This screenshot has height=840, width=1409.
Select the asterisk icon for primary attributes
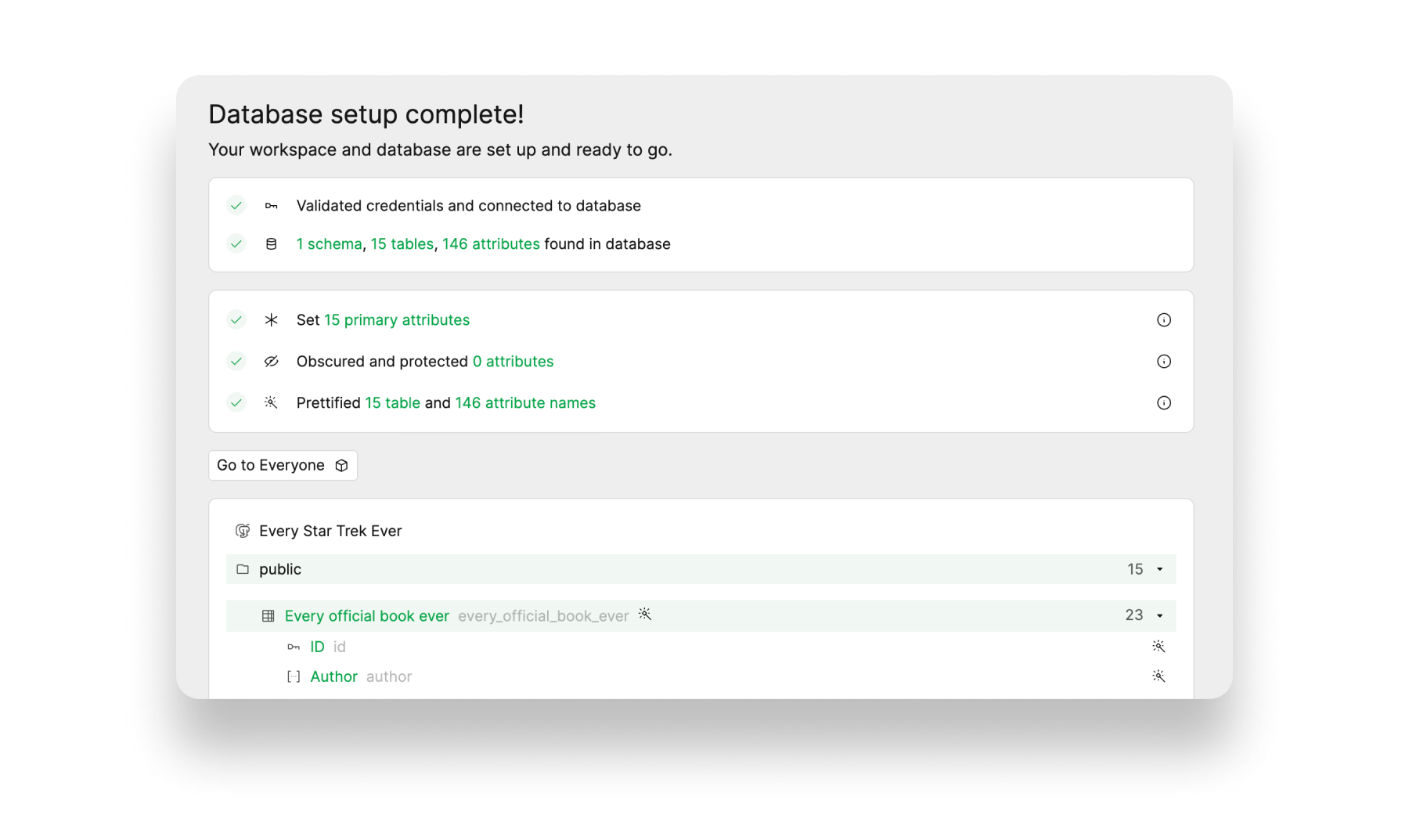pos(271,319)
